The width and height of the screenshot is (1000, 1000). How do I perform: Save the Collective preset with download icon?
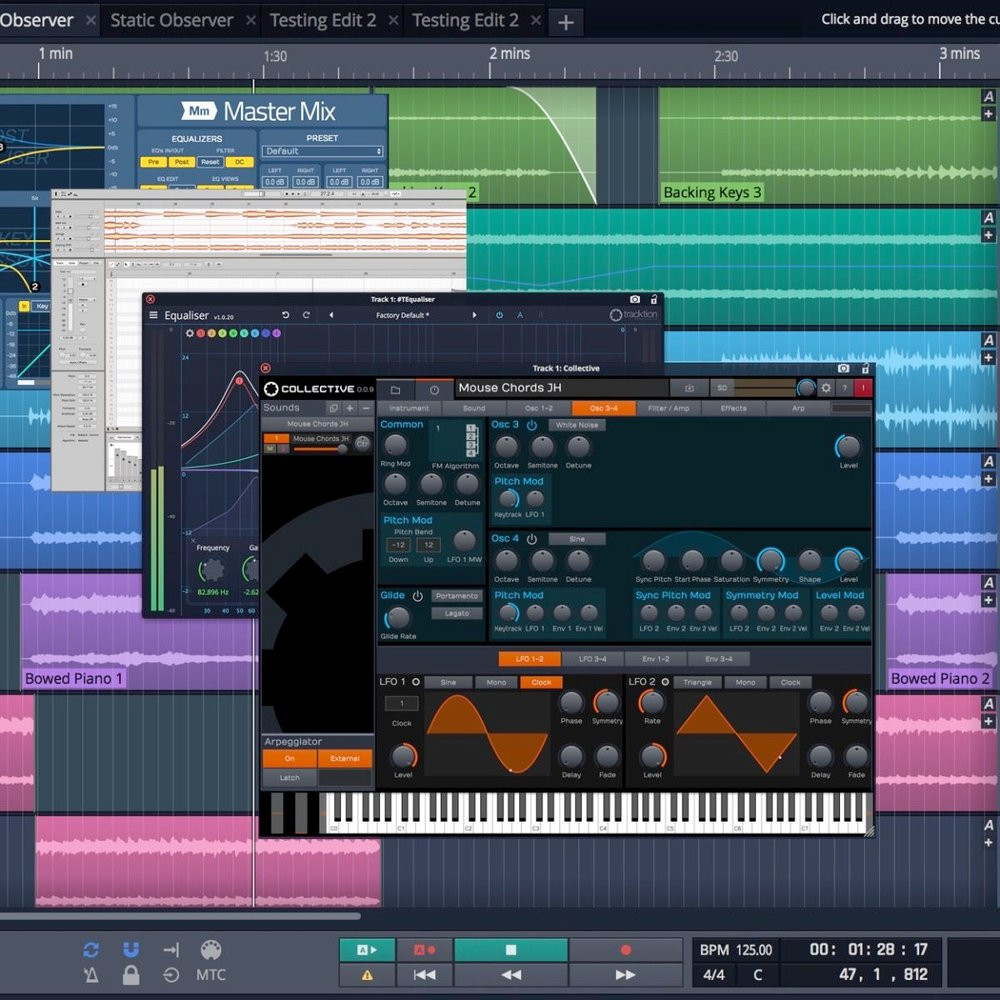coord(689,388)
